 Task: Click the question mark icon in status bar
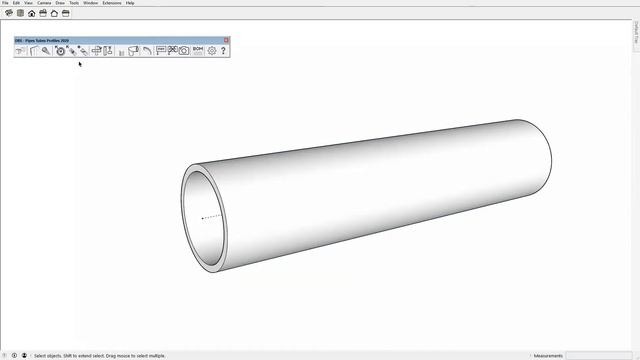point(4,356)
